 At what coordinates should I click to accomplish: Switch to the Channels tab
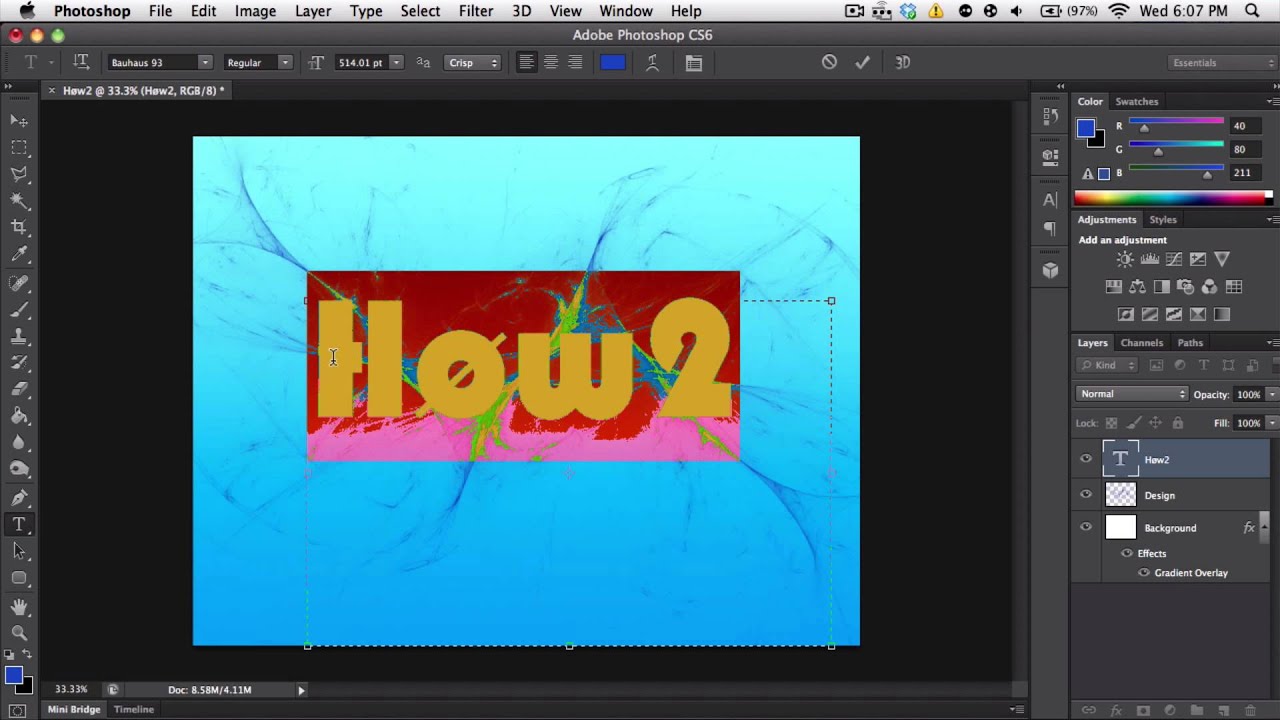click(1141, 343)
